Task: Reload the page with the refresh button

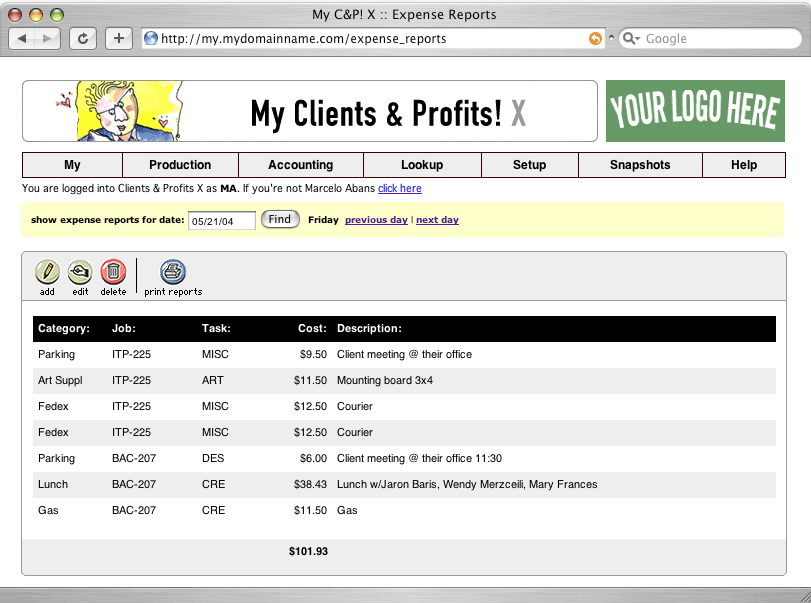Action: pos(82,38)
